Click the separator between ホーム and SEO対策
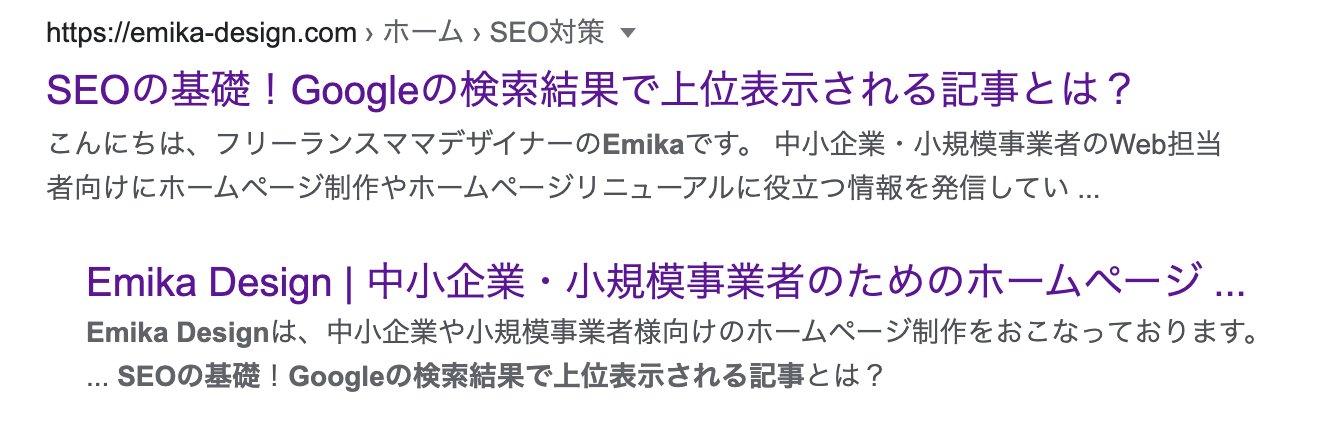 (x=476, y=33)
